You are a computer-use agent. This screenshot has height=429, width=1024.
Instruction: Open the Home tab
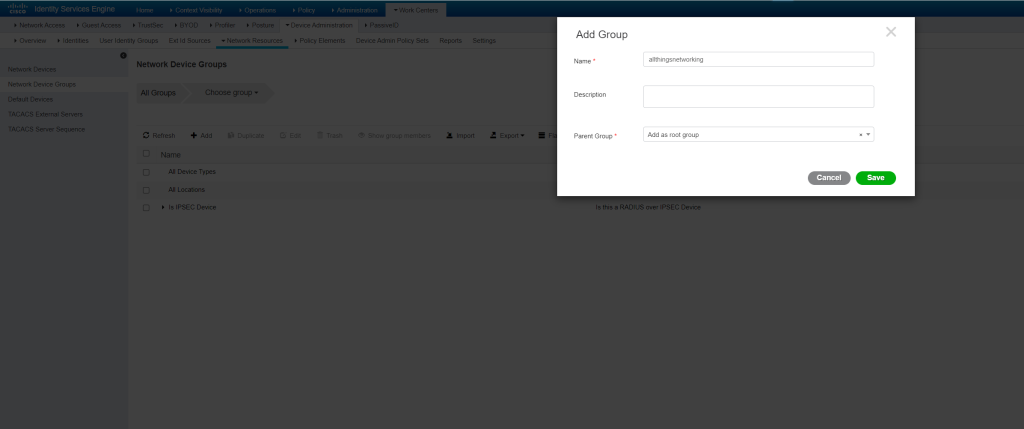tap(144, 10)
